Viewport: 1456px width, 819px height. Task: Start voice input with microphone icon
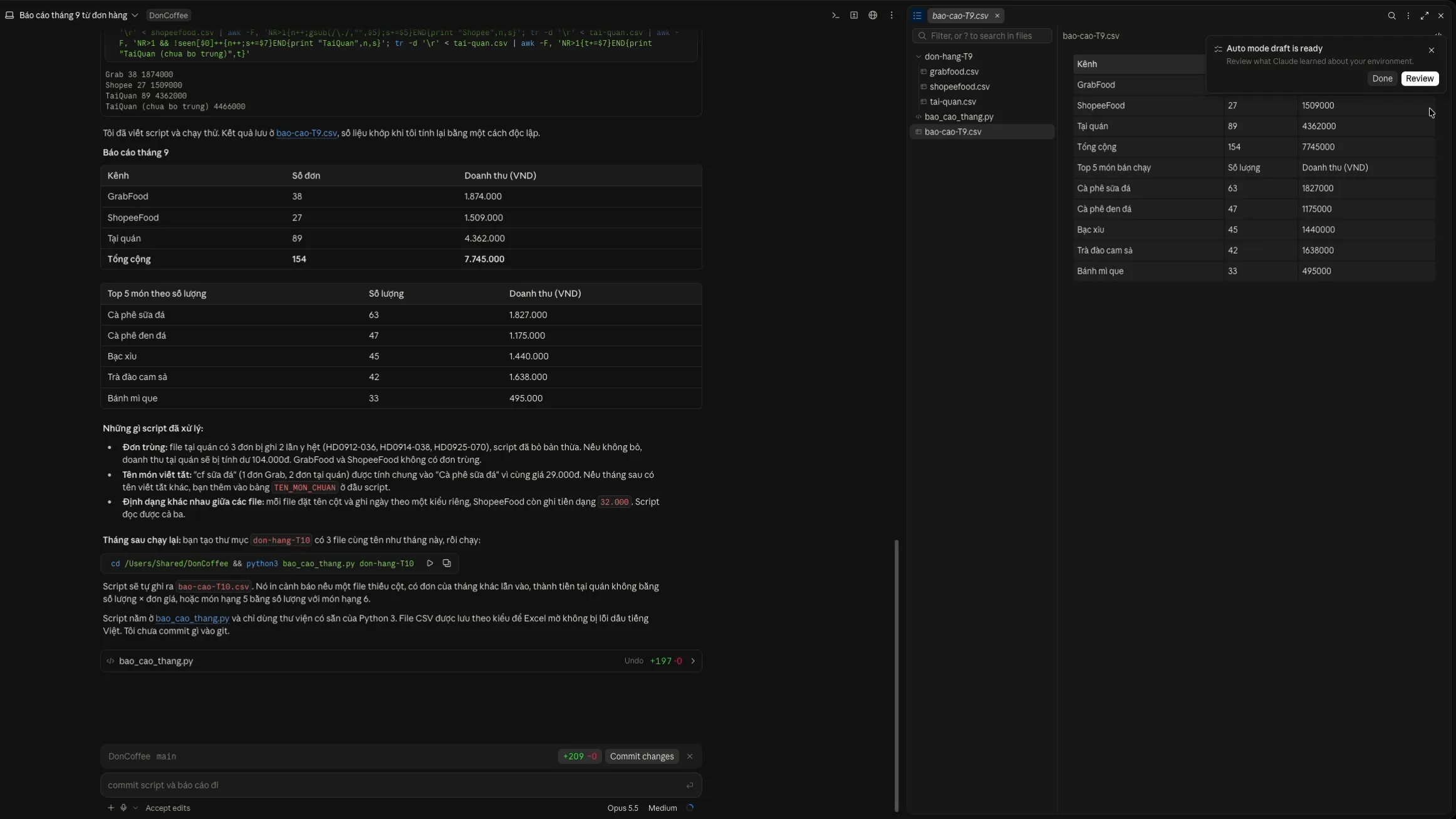click(x=123, y=808)
